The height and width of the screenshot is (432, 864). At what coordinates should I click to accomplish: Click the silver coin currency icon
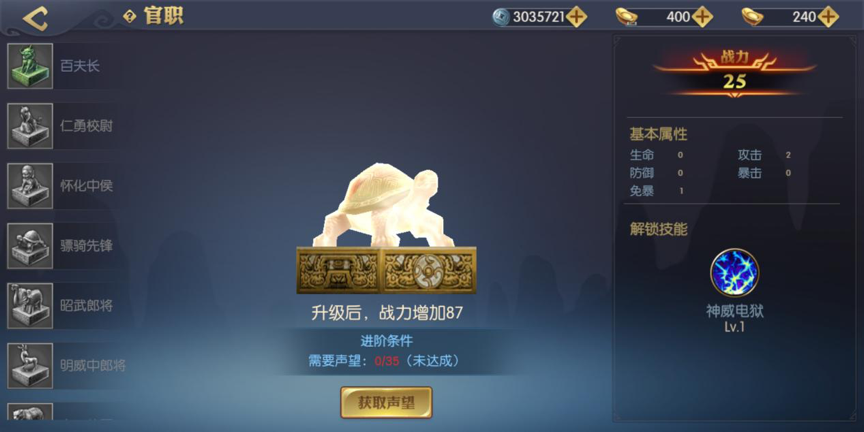tap(501, 17)
